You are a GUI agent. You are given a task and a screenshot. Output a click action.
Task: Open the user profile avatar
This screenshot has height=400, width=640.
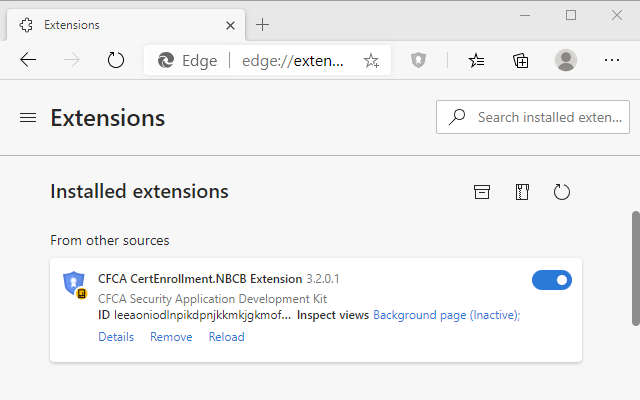tap(566, 60)
